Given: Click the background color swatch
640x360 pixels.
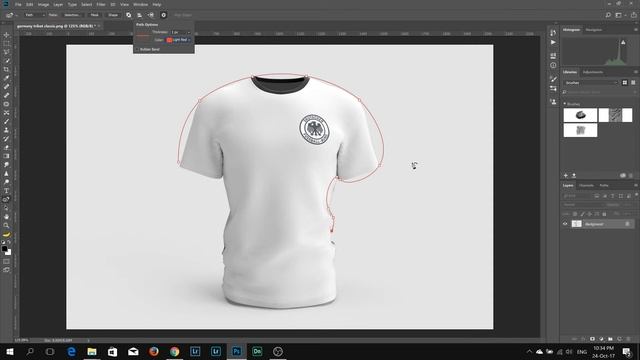Looking at the screenshot, I should tap(9, 253).
